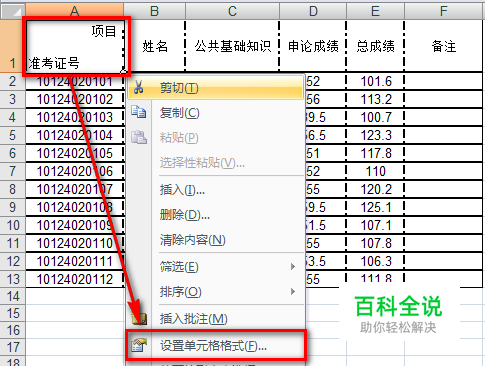This screenshot has height=366, width=485.
Task: Click the Format Cells icon
Action: click(x=139, y=345)
